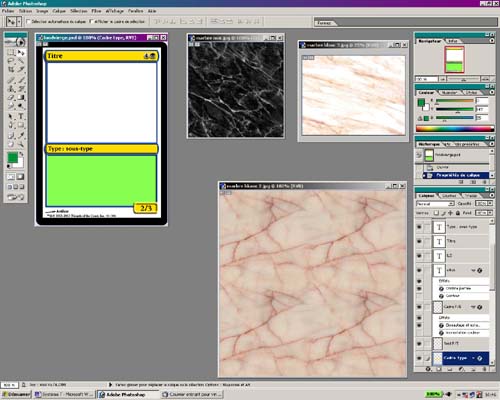
Task: Click add layer style icon at Layers bottom
Action: pos(428,369)
